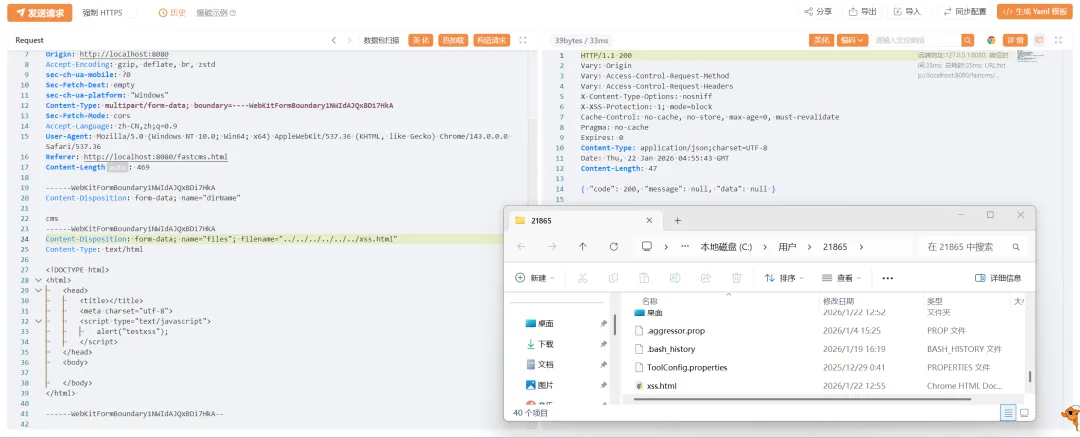Click the filename line of the request
The height and width of the screenshot is (438, 1080).
(272, 239)
